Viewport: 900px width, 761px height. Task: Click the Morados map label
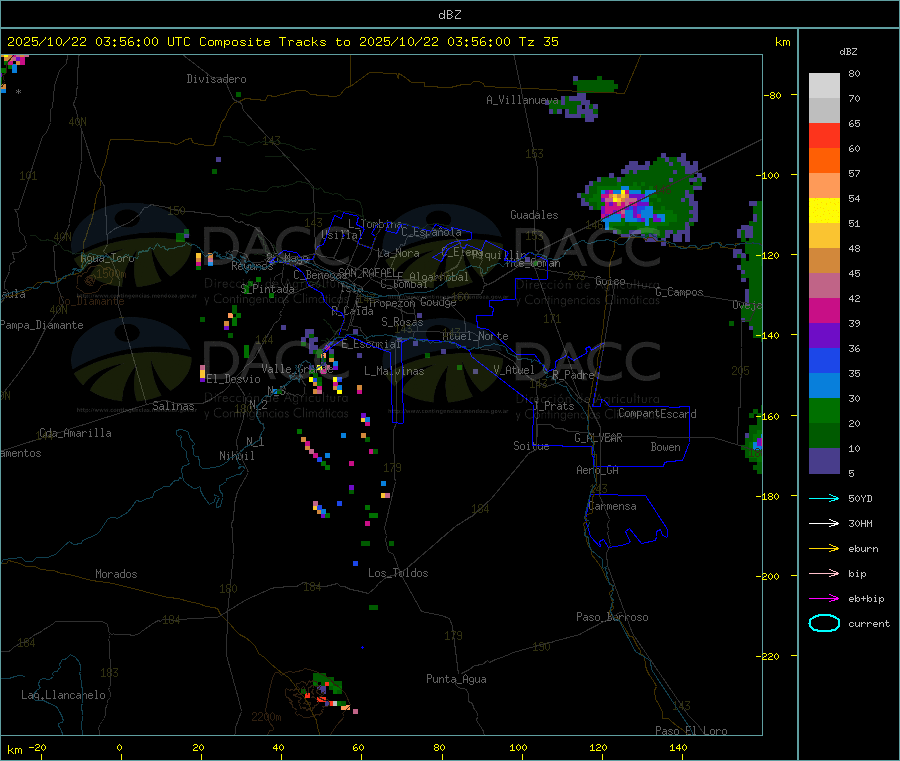click(117, 574)
